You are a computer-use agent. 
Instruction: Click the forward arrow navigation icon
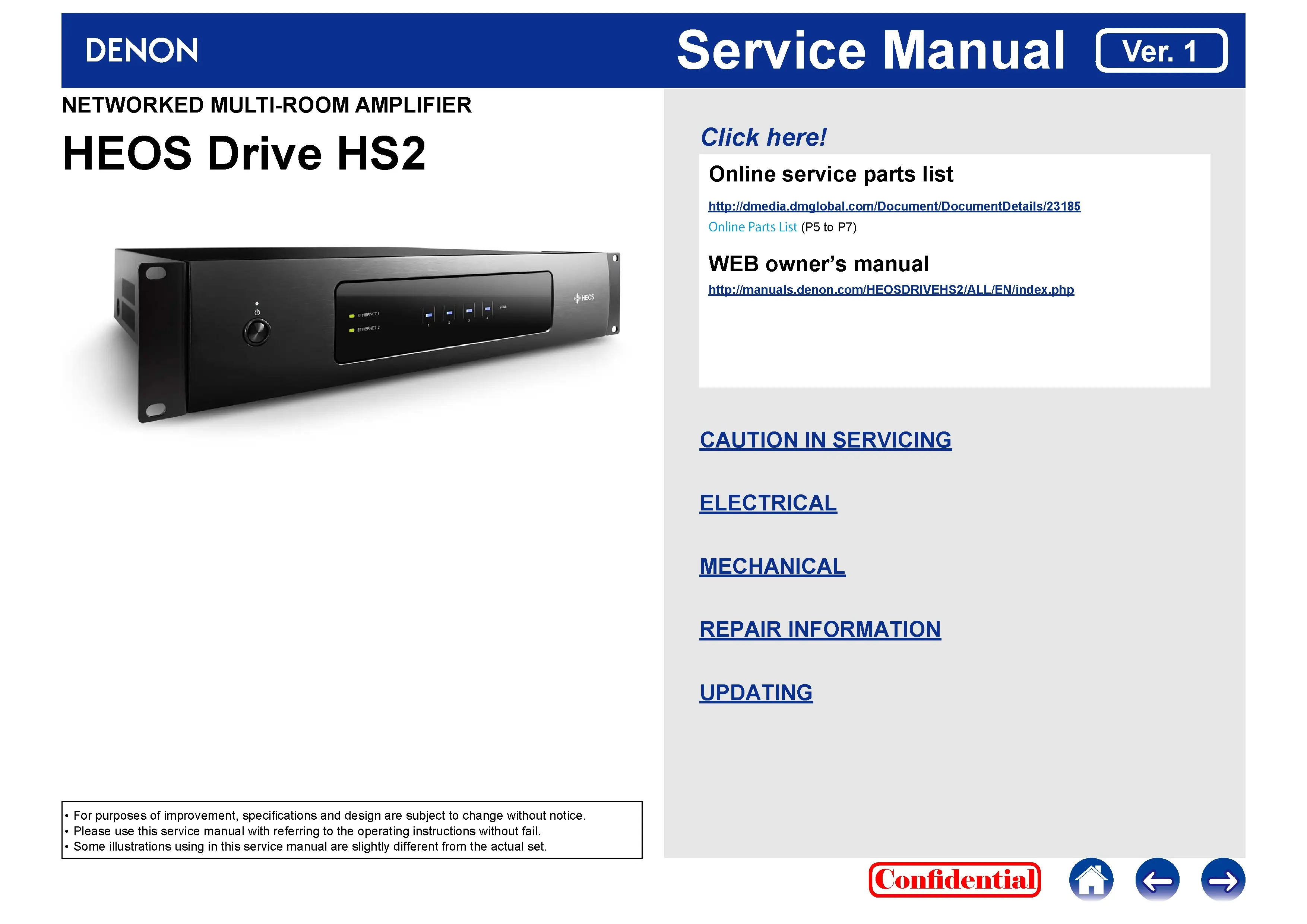[x=1223, y=880]
